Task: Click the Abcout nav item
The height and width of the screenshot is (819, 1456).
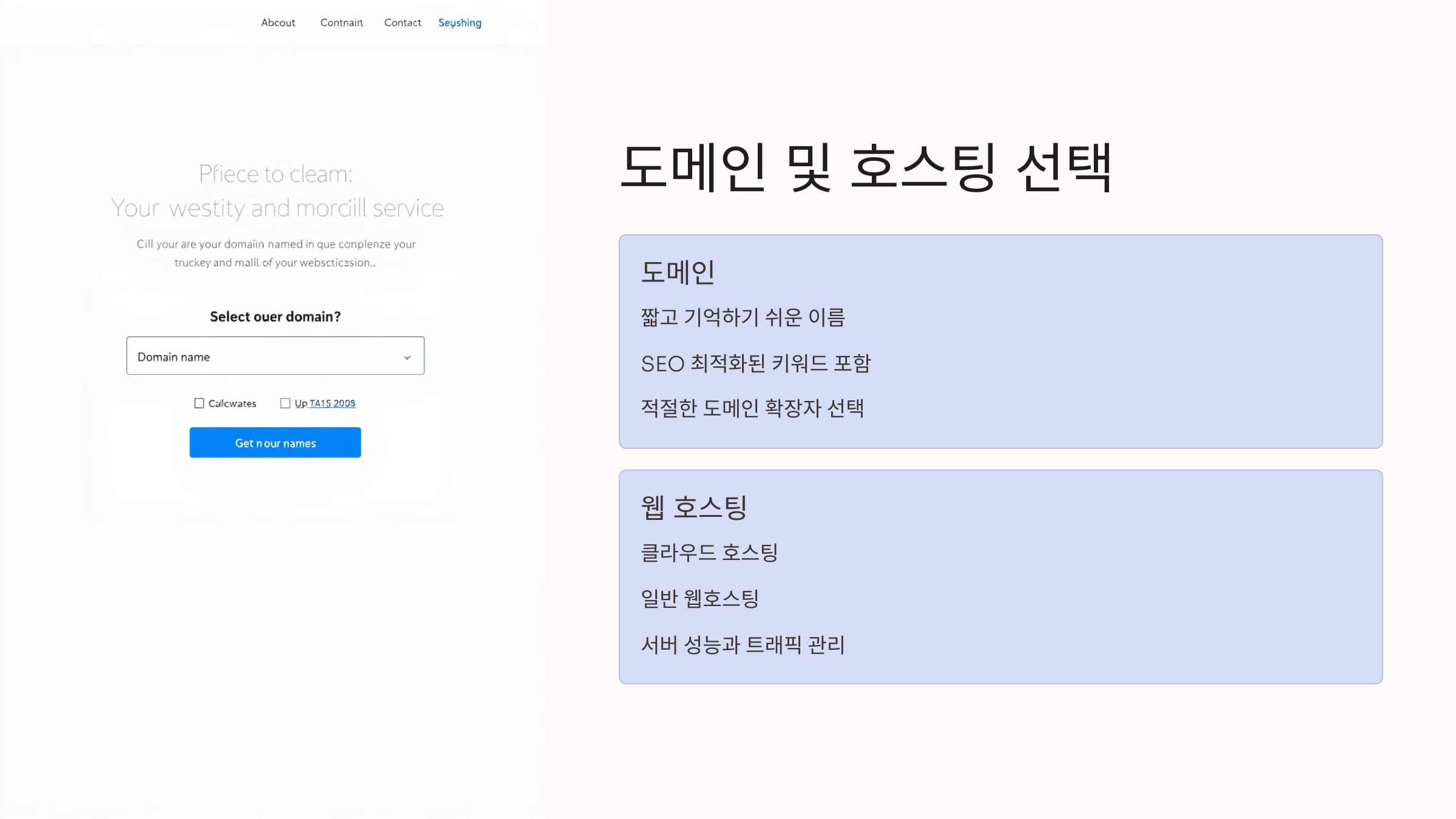Action: click(278, 22)
